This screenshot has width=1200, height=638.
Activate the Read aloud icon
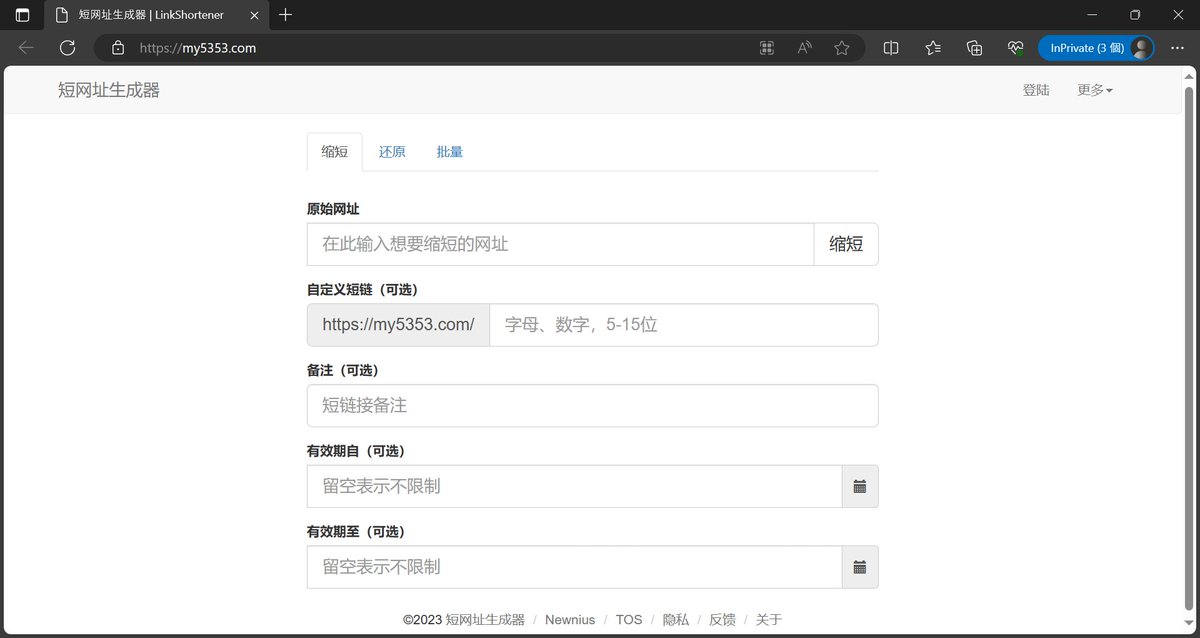point(804,47)
